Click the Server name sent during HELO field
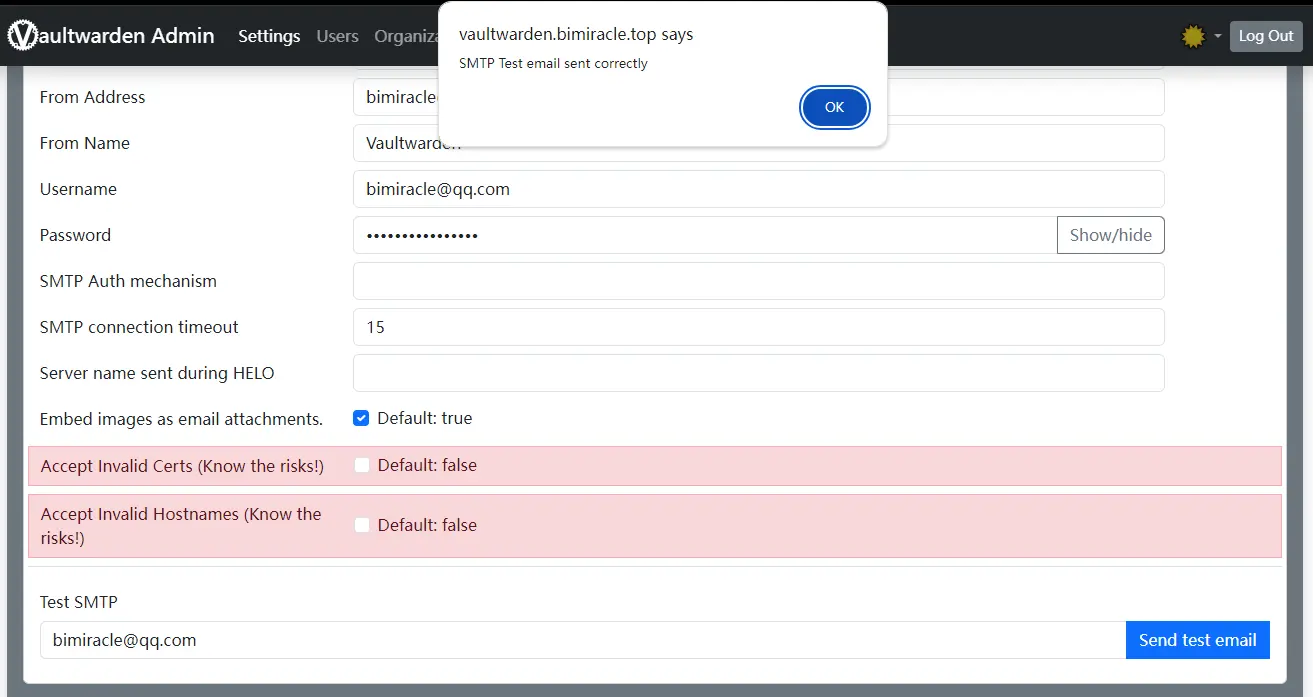1313x697 pixels. point(758,373)
